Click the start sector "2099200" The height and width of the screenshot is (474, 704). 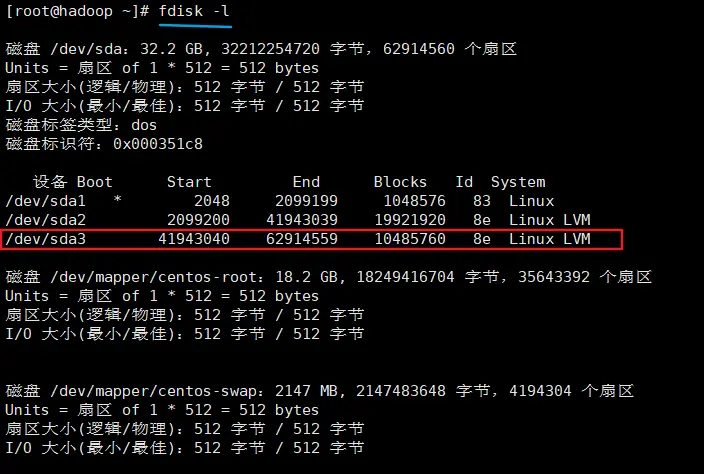coord(198,220)
